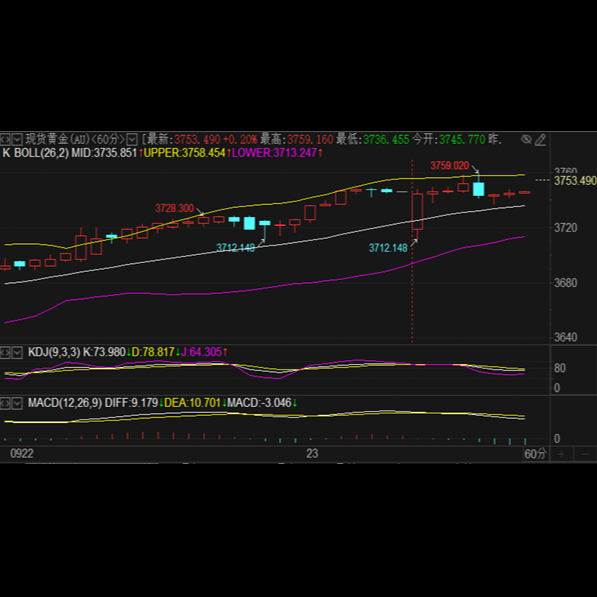Click the DIFF:9.179 value in MACD panel
597x597 pixels.
coord(131,403)
